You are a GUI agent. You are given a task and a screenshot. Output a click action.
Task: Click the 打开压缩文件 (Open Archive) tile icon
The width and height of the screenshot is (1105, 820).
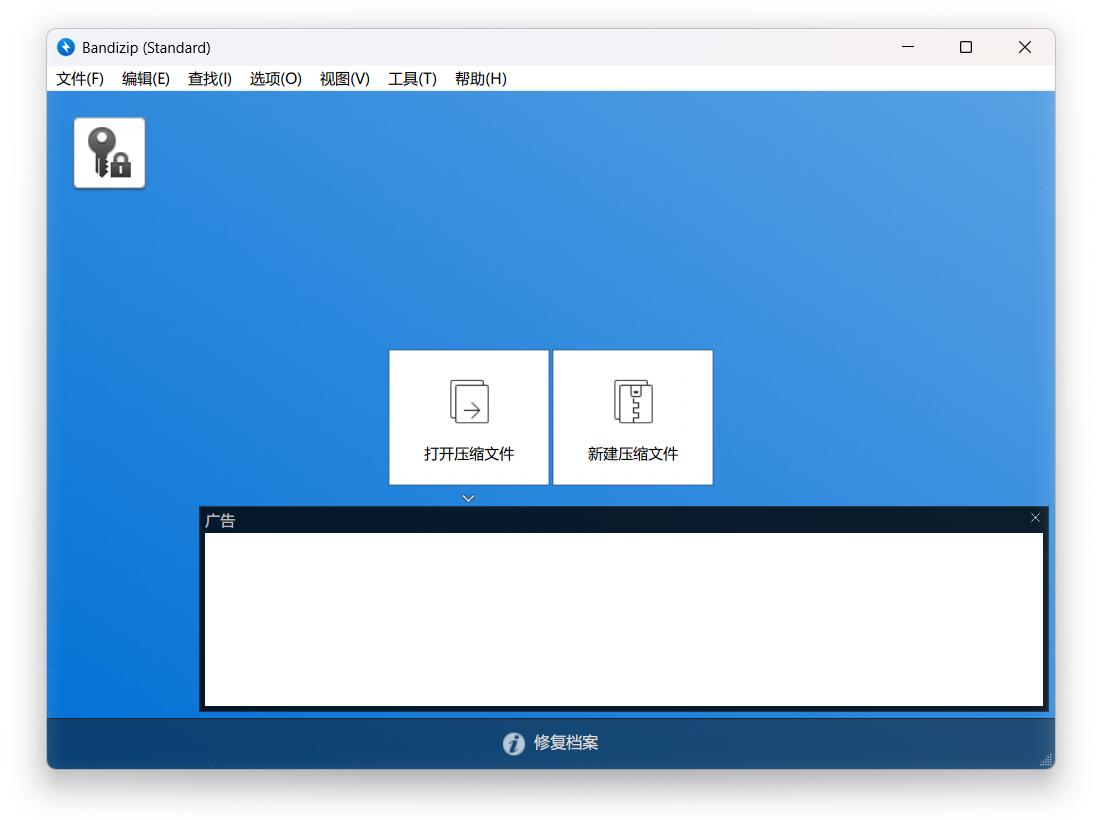pos(467,400)
